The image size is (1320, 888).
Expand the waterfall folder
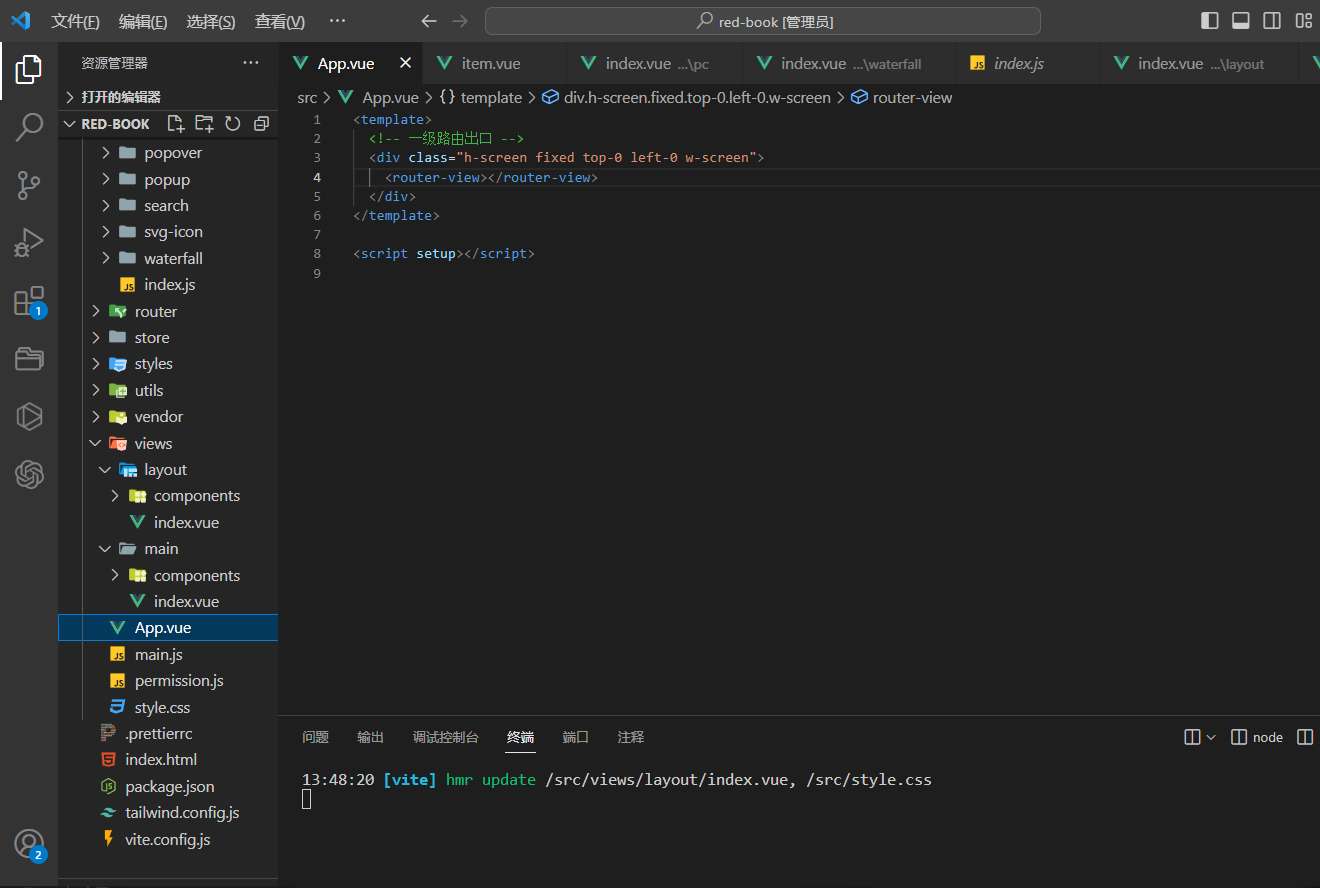(168, 258)
